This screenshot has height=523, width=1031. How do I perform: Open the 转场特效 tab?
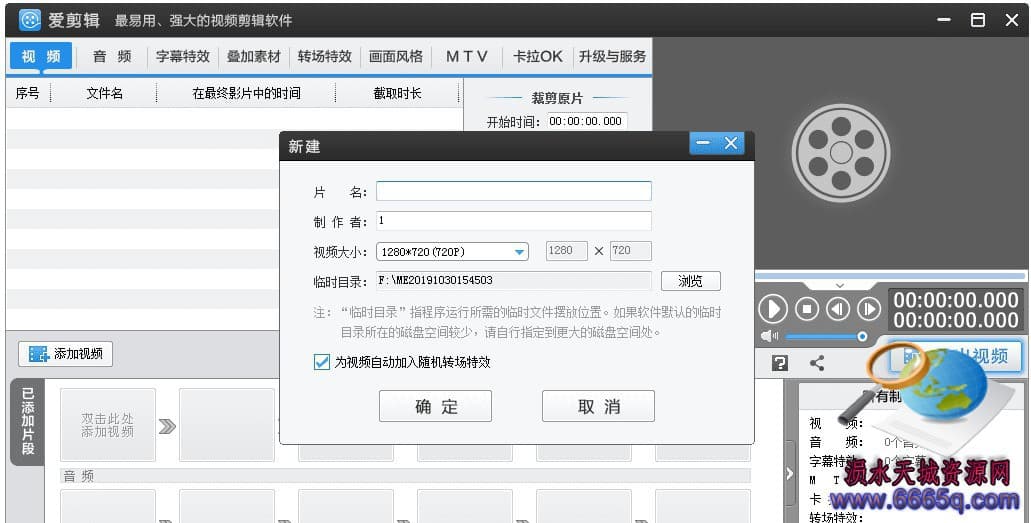click(325, 57)
